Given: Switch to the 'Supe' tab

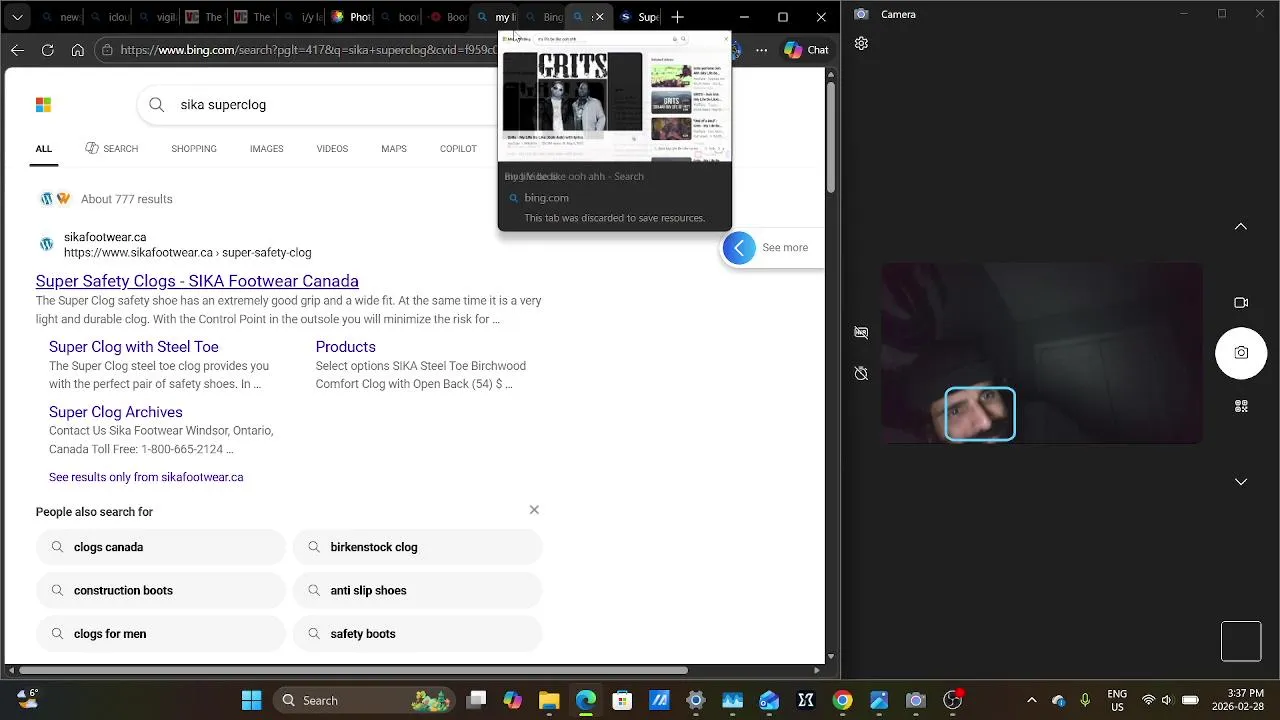Looking at the screenshot, I should pyautogui.click(x=639, y=17).
